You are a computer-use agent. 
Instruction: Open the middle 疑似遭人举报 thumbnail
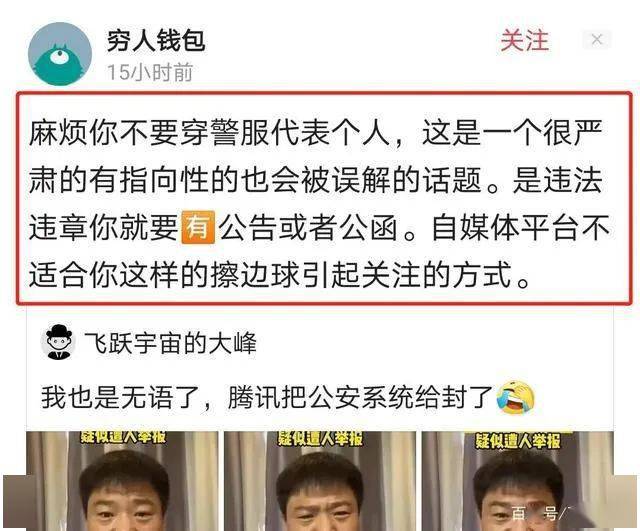click(320, 481)
